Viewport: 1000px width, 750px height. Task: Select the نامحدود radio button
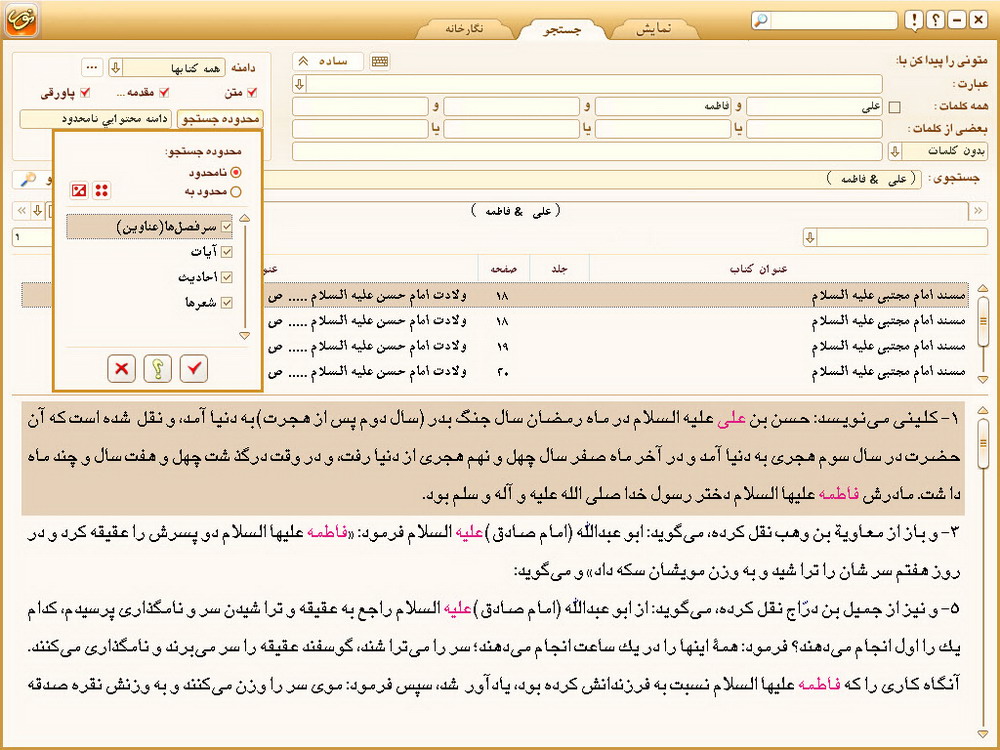click(x=236, y=172)
